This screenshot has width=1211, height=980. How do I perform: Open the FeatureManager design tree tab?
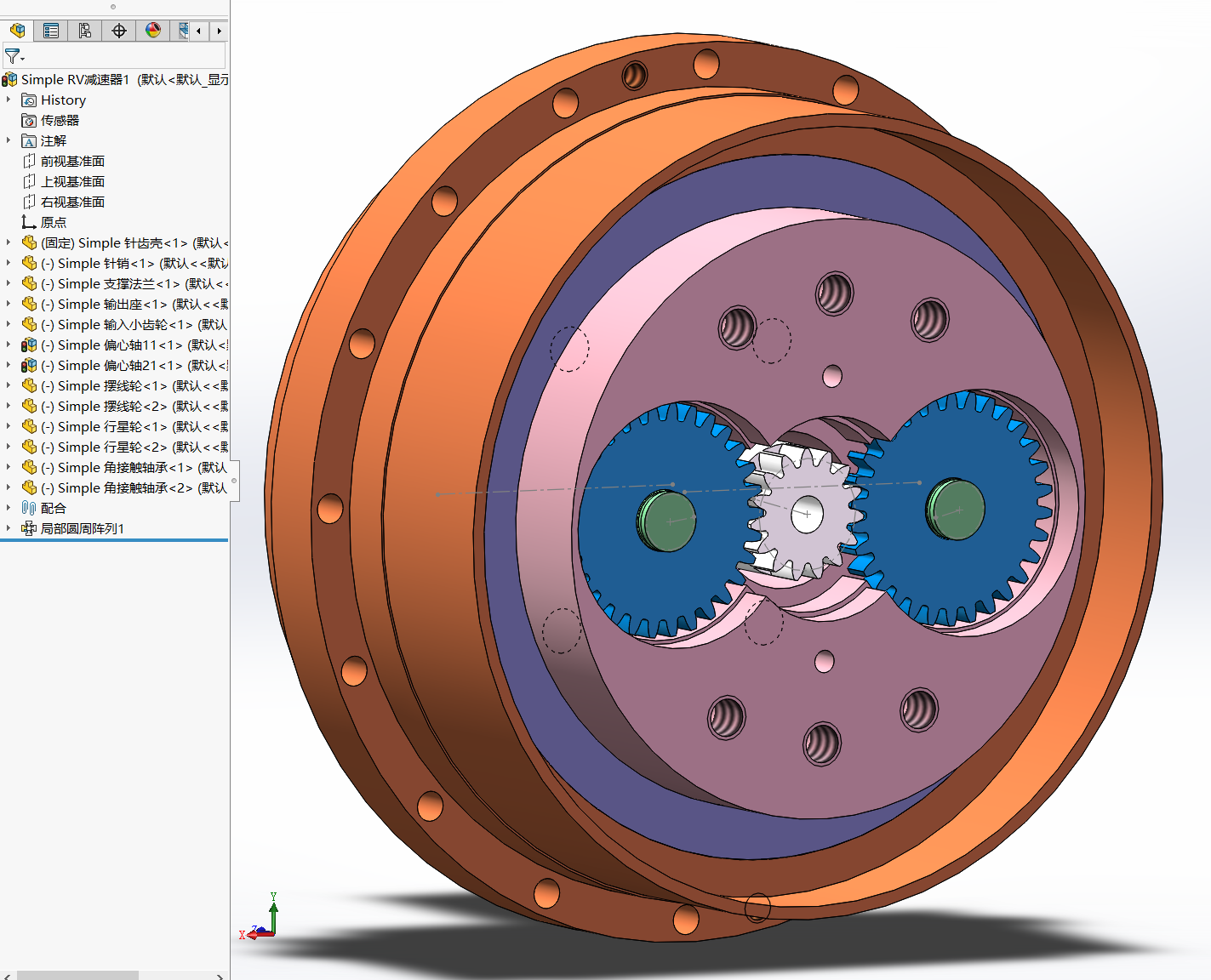tap(17, 31)
